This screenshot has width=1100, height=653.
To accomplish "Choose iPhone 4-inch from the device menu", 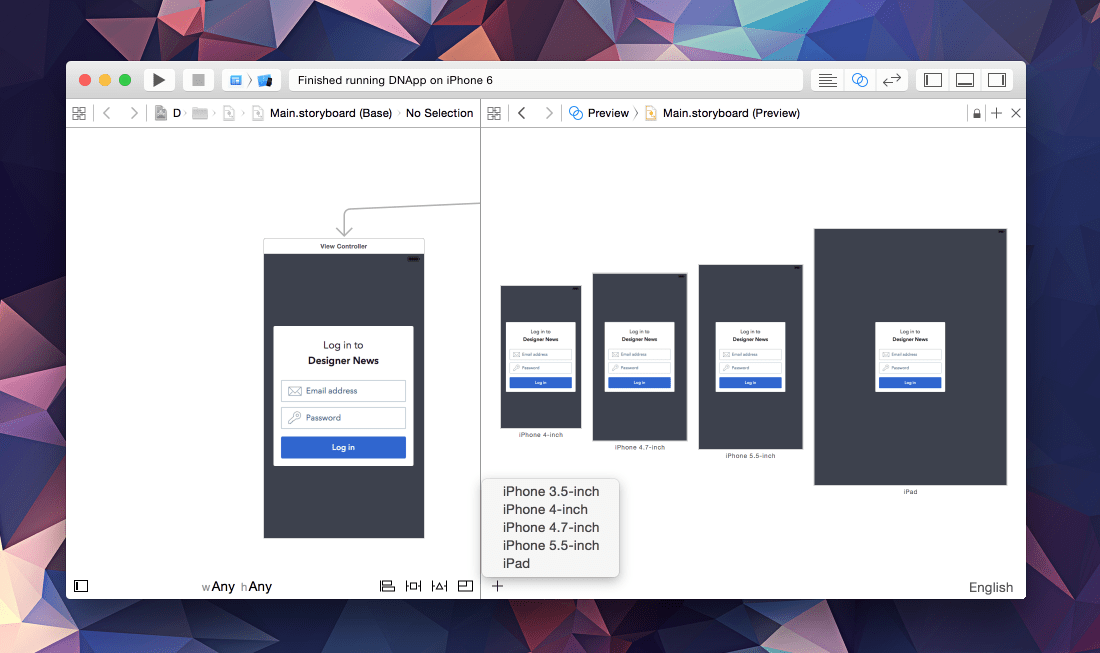I will (x=551, y=510).
